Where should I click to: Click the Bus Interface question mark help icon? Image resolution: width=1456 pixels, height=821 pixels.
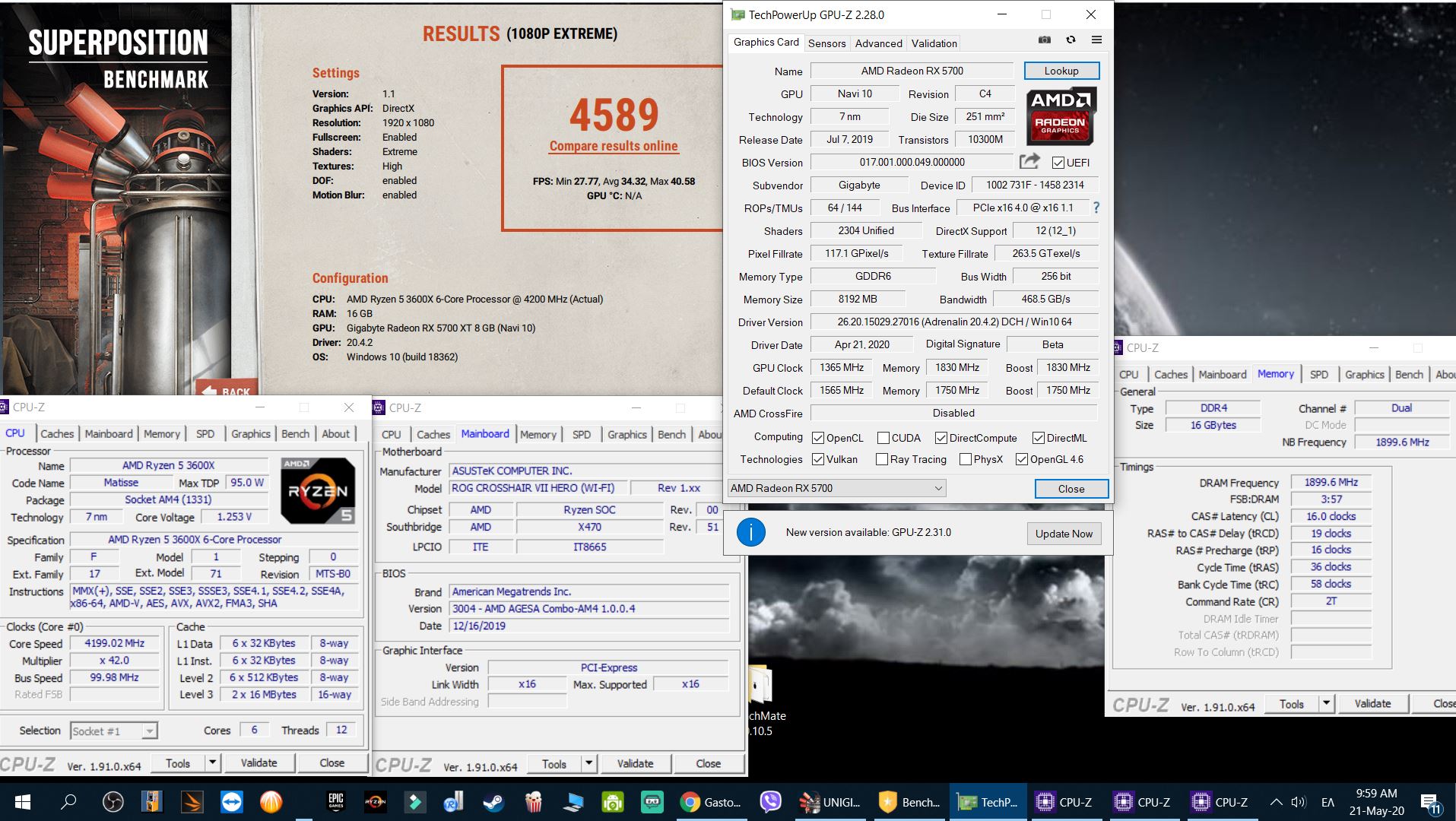pos(1096,208)
